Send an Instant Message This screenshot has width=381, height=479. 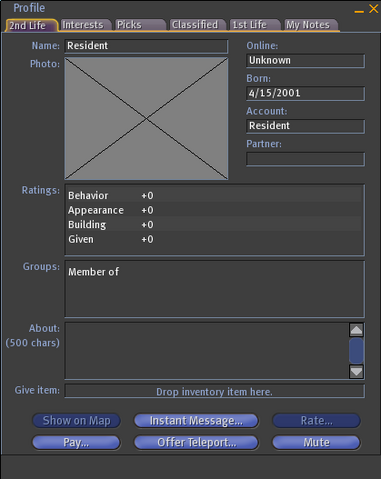coord(196,421)
